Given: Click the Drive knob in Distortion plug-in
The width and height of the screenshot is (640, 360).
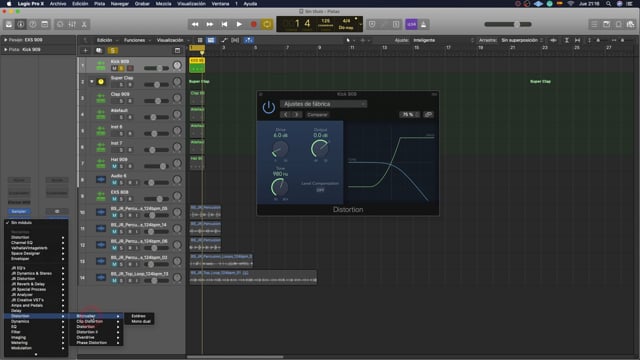Looking at the screenshot, I should pyautogui.click(x=280, y=149).
